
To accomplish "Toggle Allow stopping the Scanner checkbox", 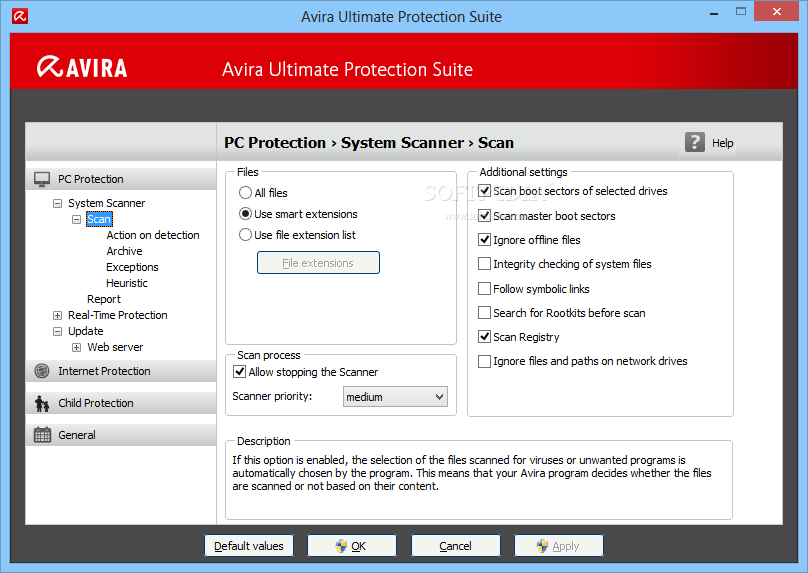I will [240, 372].
